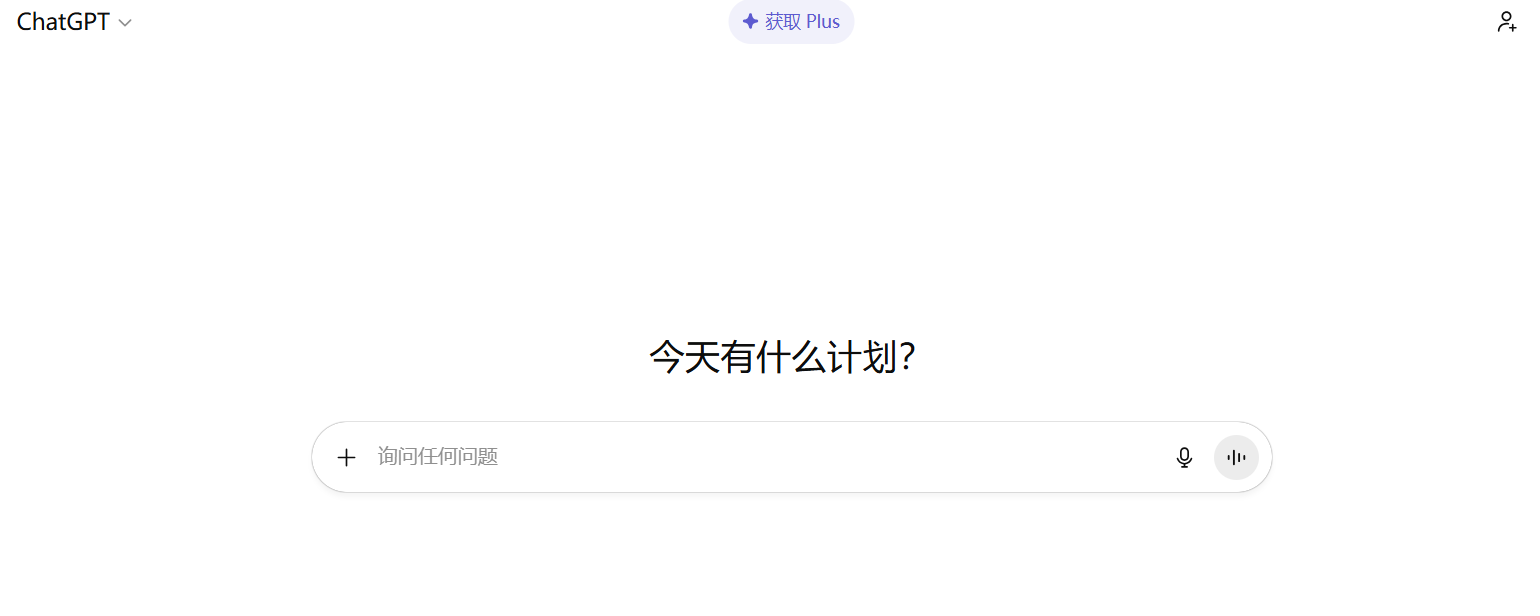The image size is (1540, 616).
Task: Launch voice mode with the waveform icon
Action: (1236, 457)
